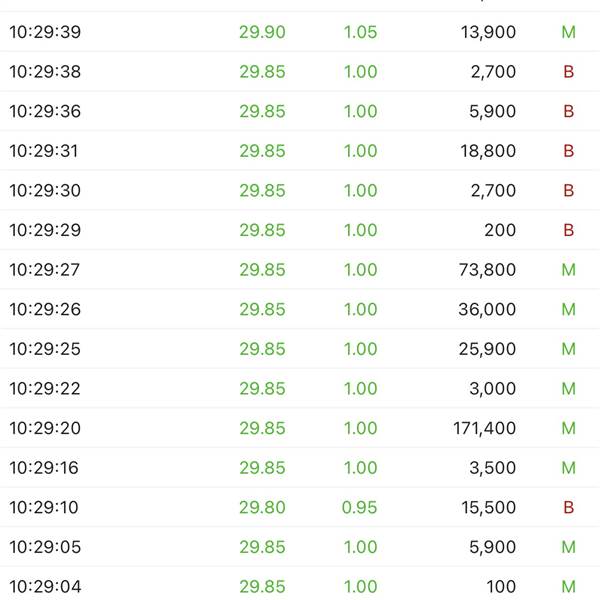This screenshot has height=600, width=600.
Task: Select the 10:29:39 trade row
Action: (300, 32)
